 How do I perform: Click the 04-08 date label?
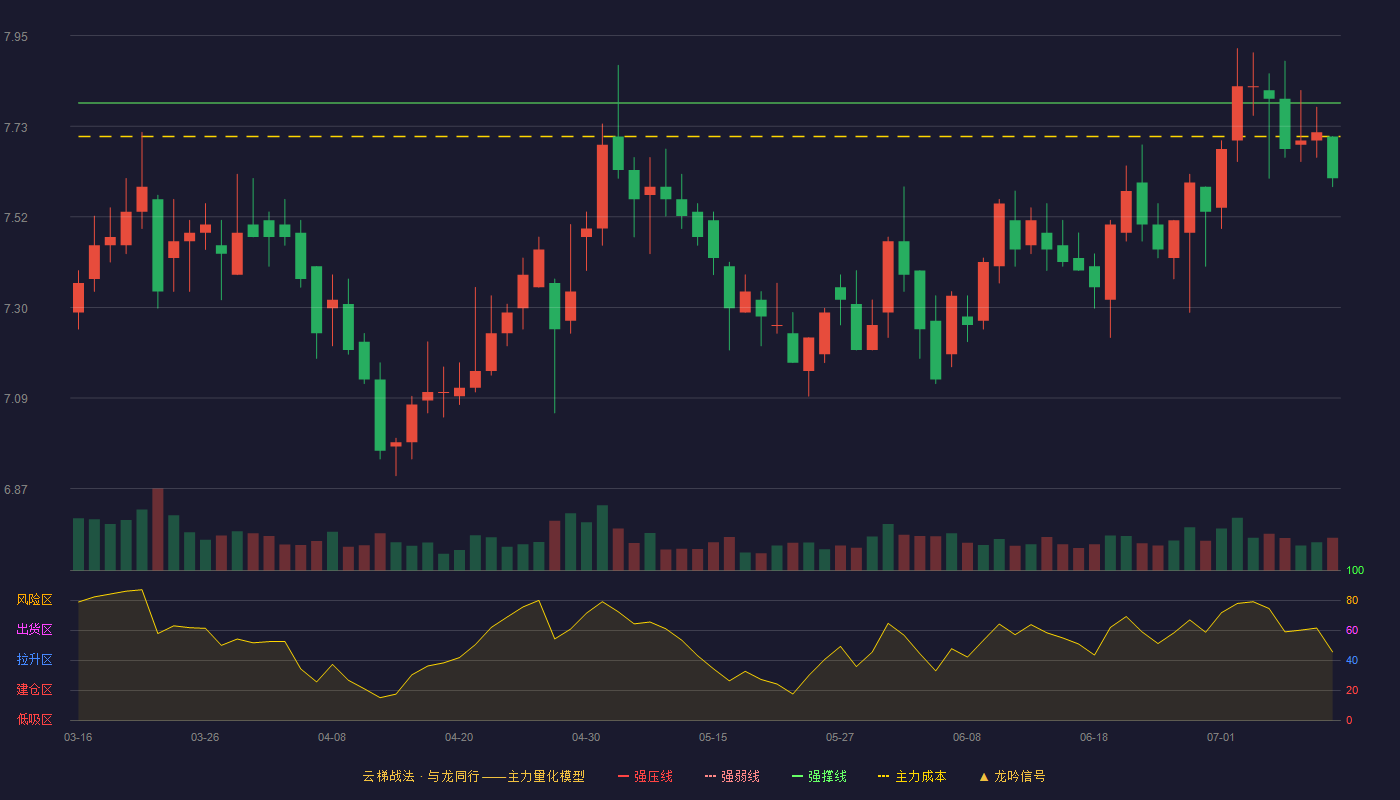click(332, 737)
